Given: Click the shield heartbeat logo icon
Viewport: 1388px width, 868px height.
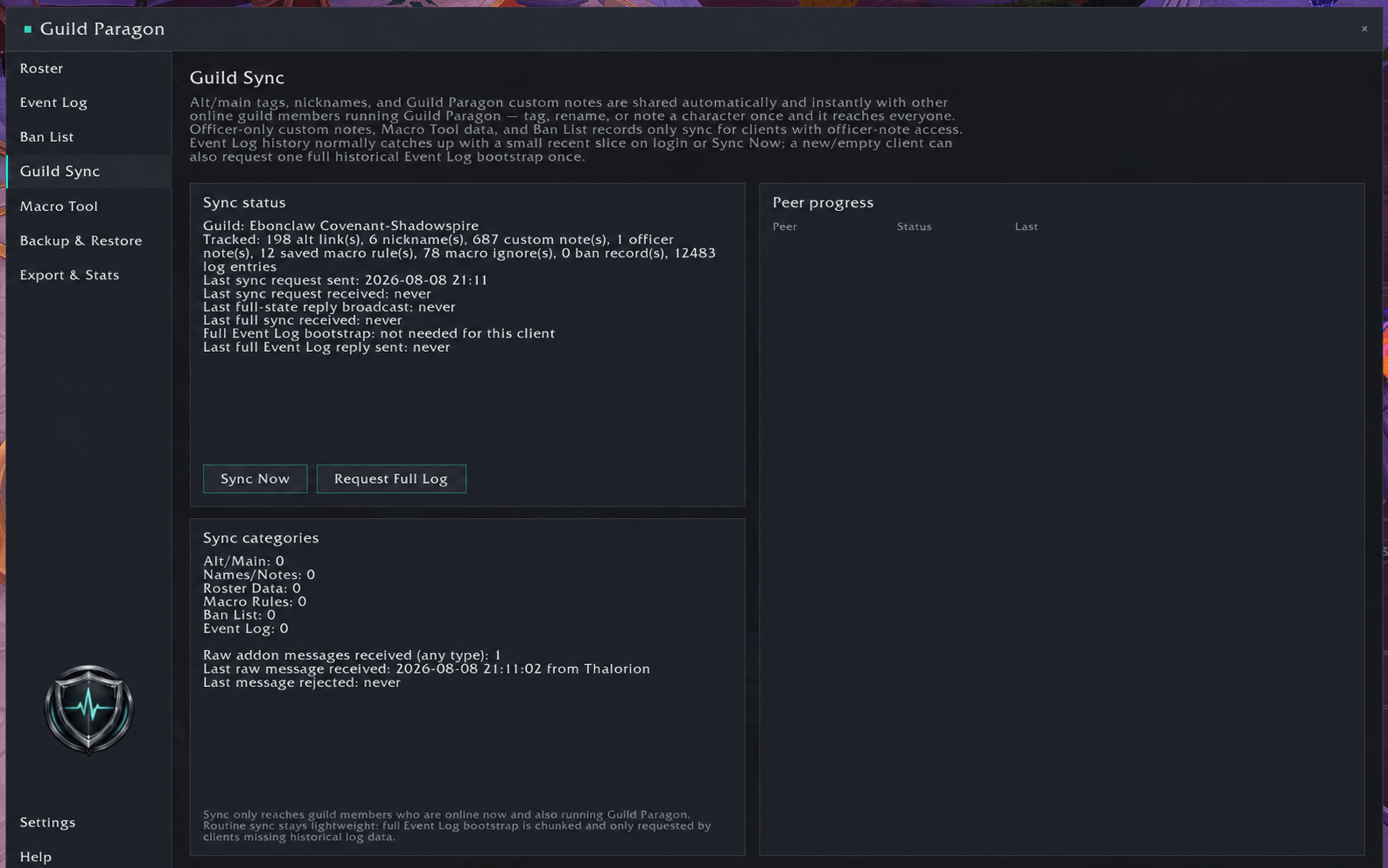Looking at the screenshot, I should [x=88, y=709].
